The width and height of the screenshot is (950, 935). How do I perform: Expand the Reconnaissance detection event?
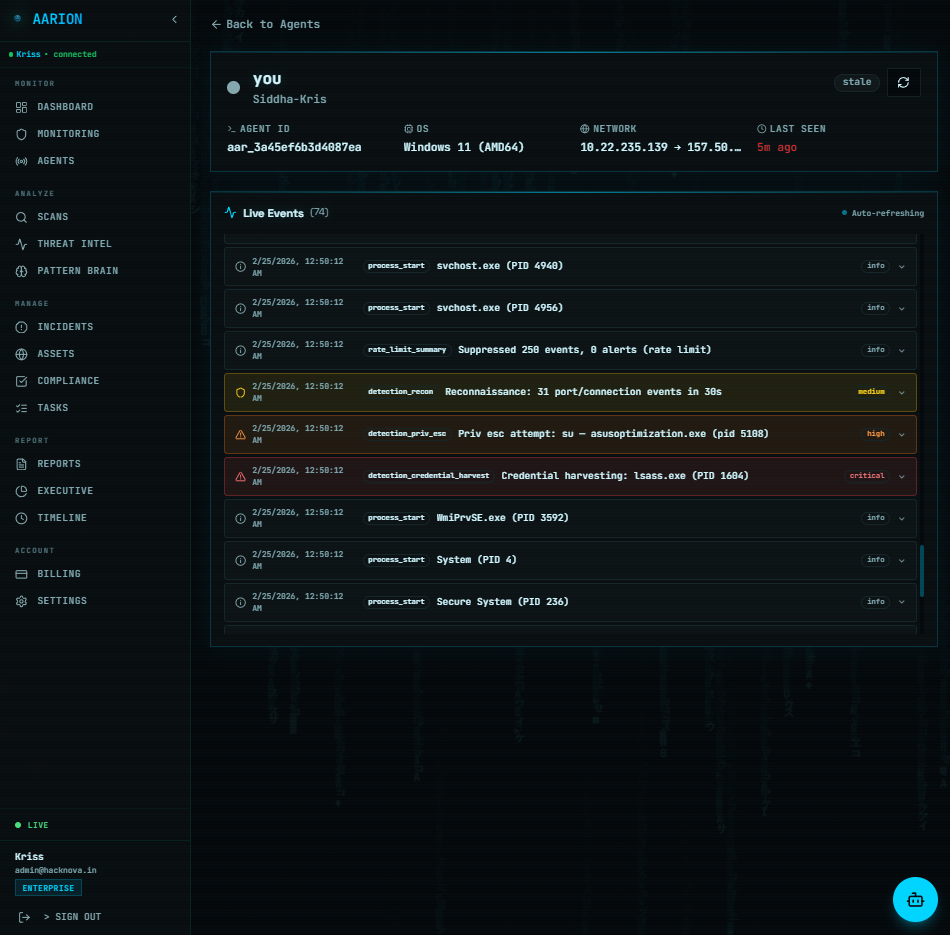pyautogui.click(x=902, y=393)
